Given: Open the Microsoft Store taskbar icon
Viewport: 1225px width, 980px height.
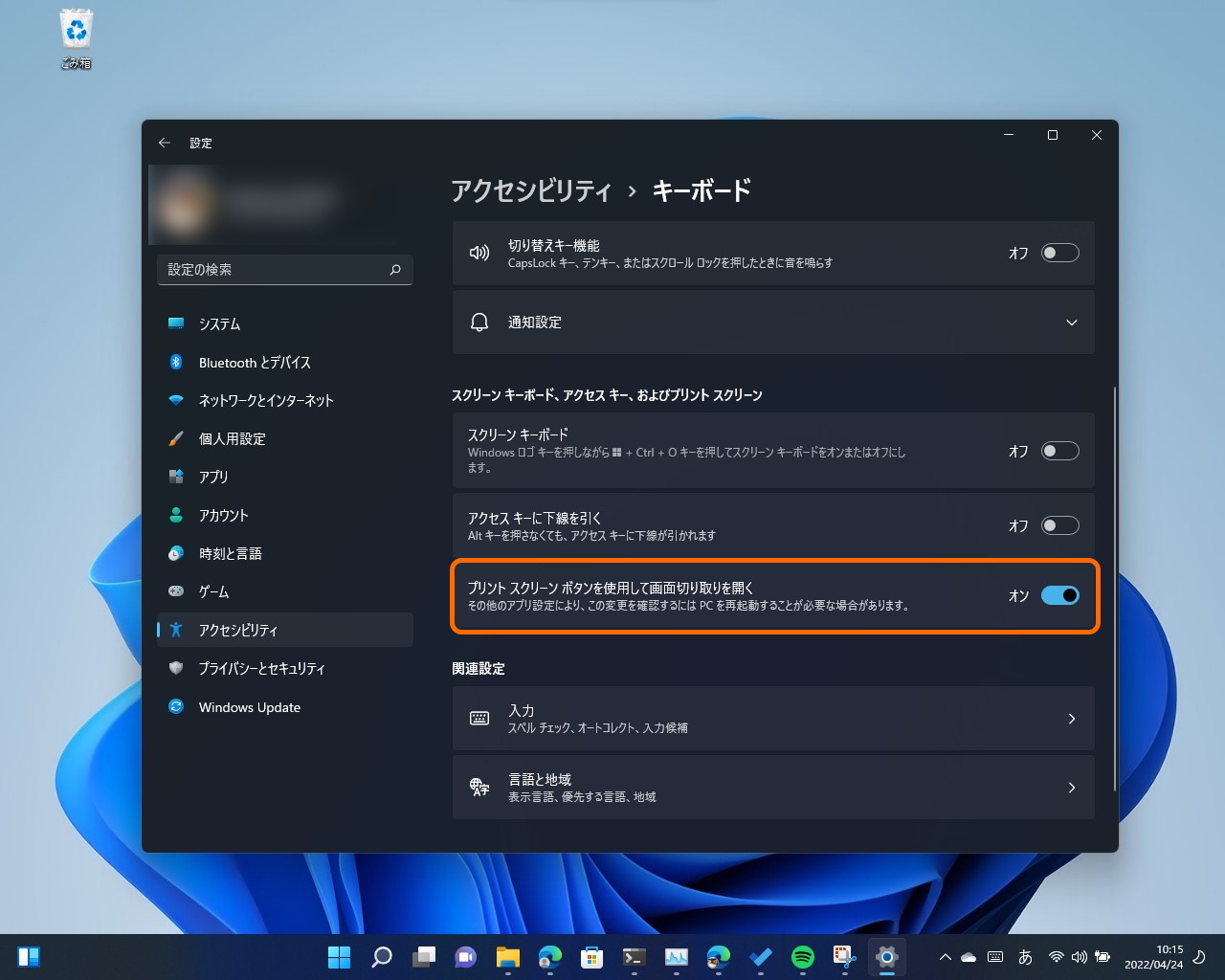Looking at the screenshot, I should 591,956.
